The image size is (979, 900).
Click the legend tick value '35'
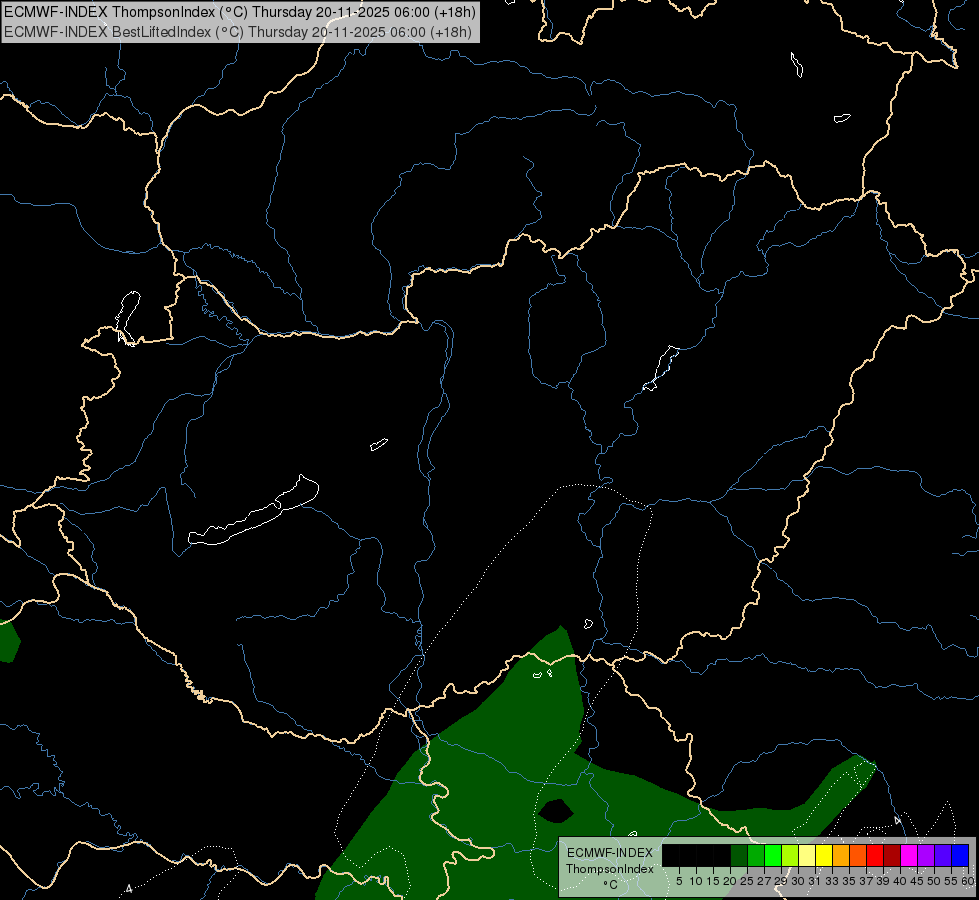coord(849,881)
